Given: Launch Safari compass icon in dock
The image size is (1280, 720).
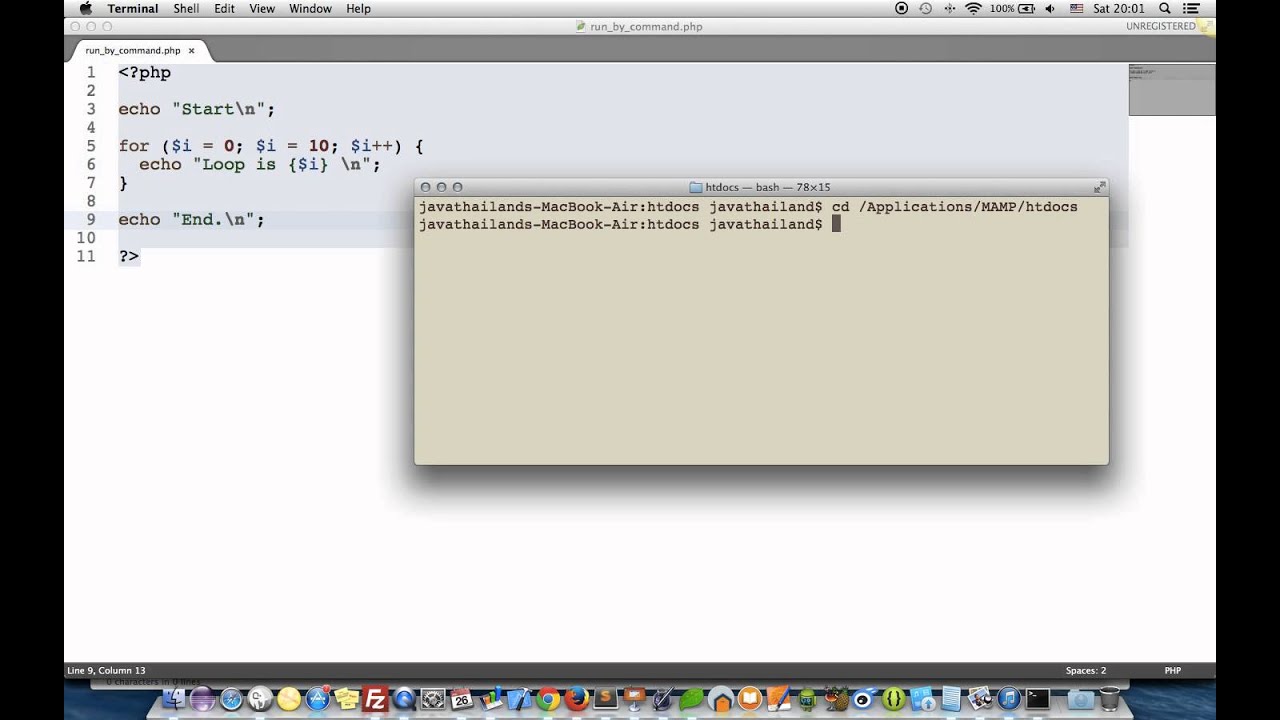Looking at the screenshot, I should (x=231, y=699).
